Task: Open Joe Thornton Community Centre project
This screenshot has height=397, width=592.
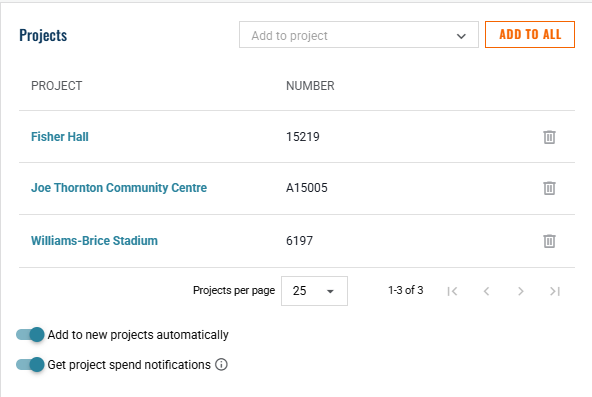Action: [x=119, y=188]
